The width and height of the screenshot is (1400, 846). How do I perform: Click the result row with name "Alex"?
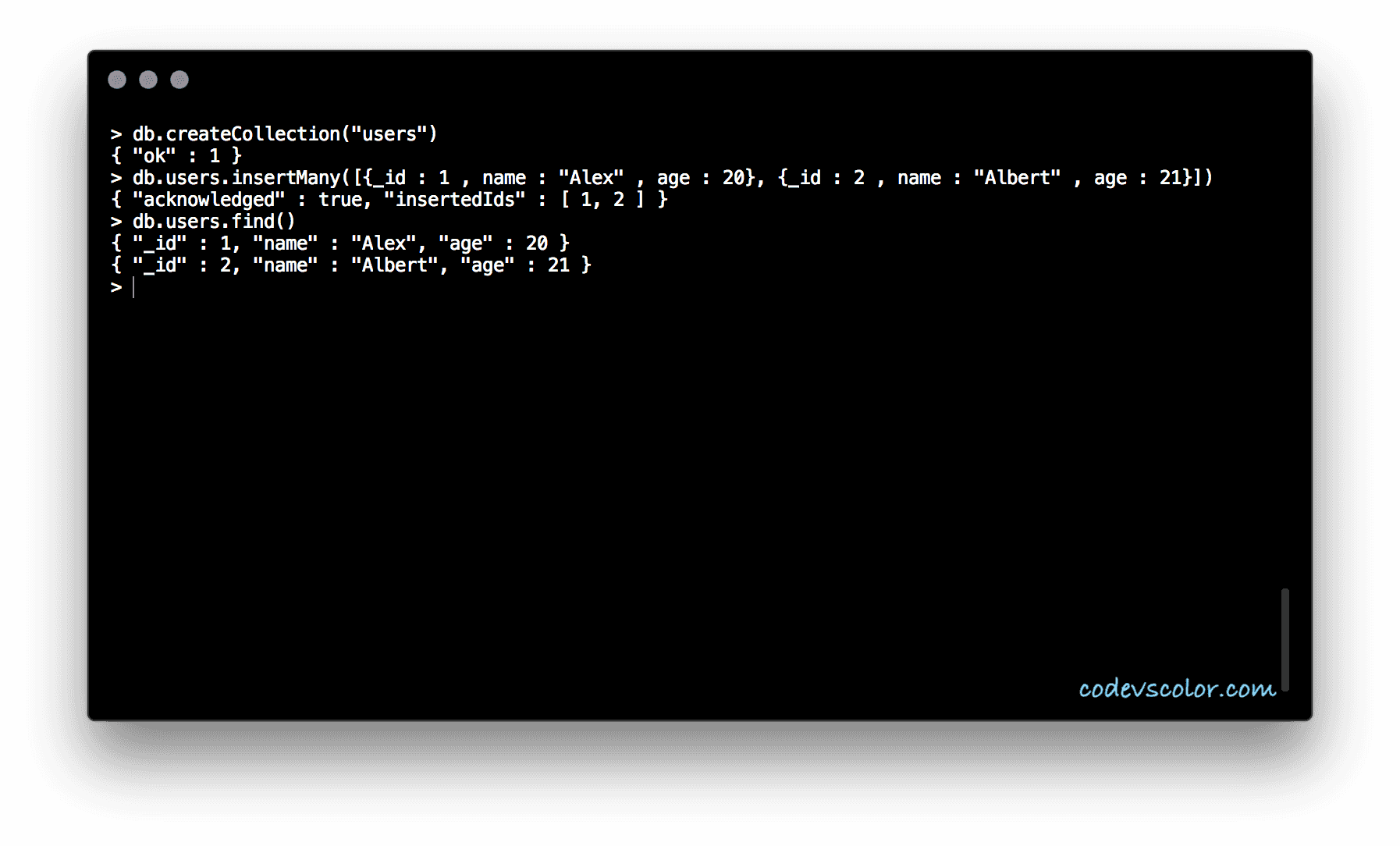tap(340, 243)
